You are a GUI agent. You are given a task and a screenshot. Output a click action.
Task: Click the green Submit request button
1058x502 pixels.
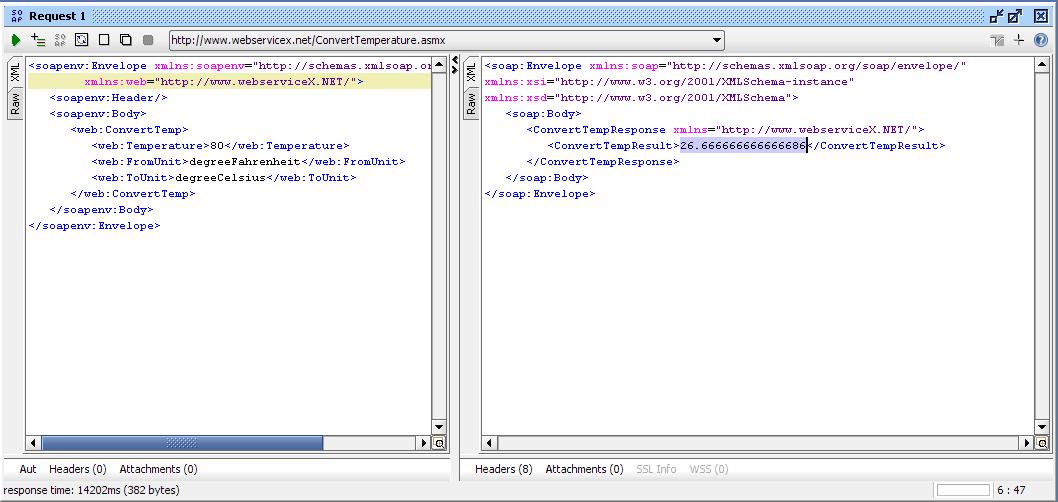pos(16,40)
